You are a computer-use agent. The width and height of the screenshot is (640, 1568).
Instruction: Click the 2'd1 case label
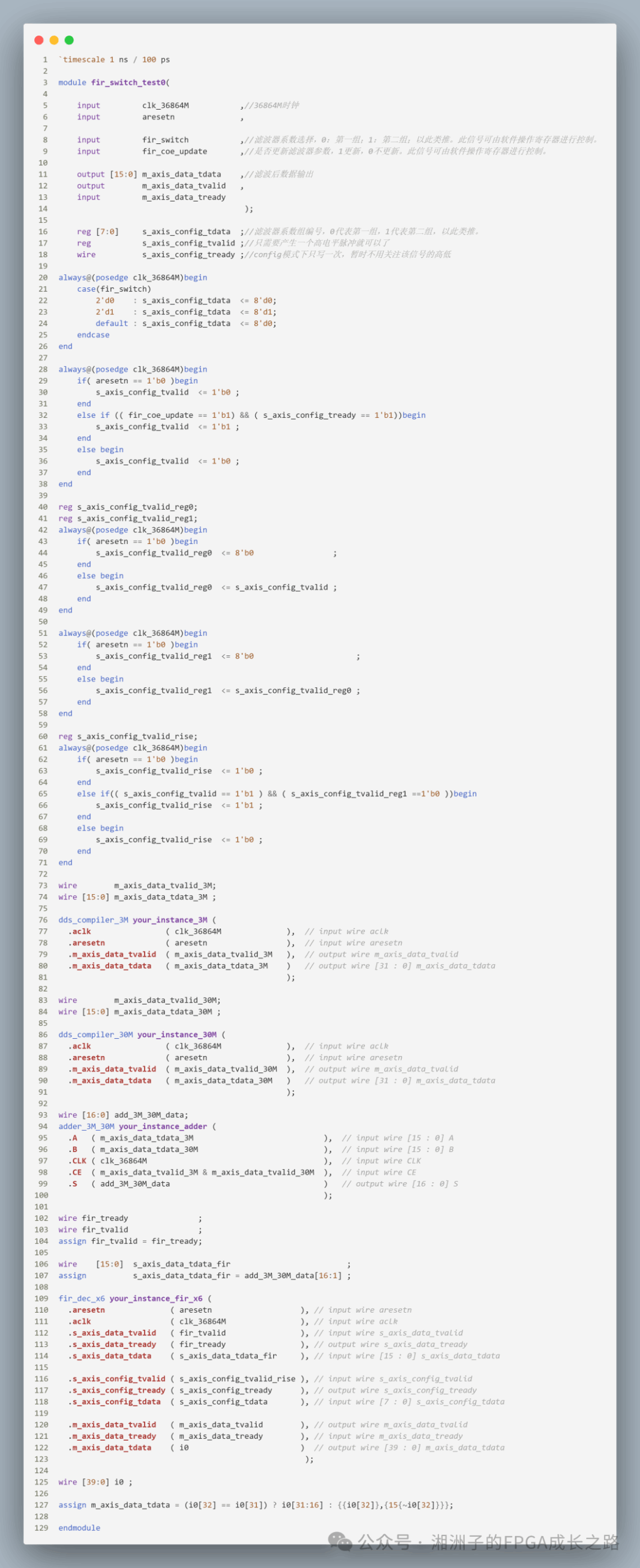coord(105,312)
